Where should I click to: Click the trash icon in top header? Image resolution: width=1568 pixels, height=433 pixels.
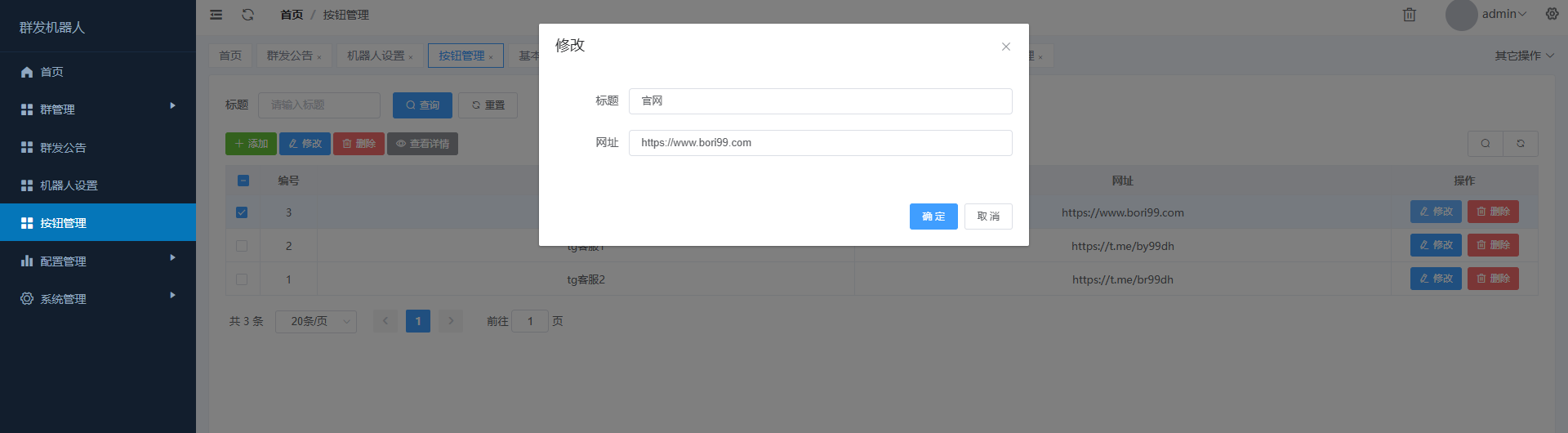(1410, 15)
